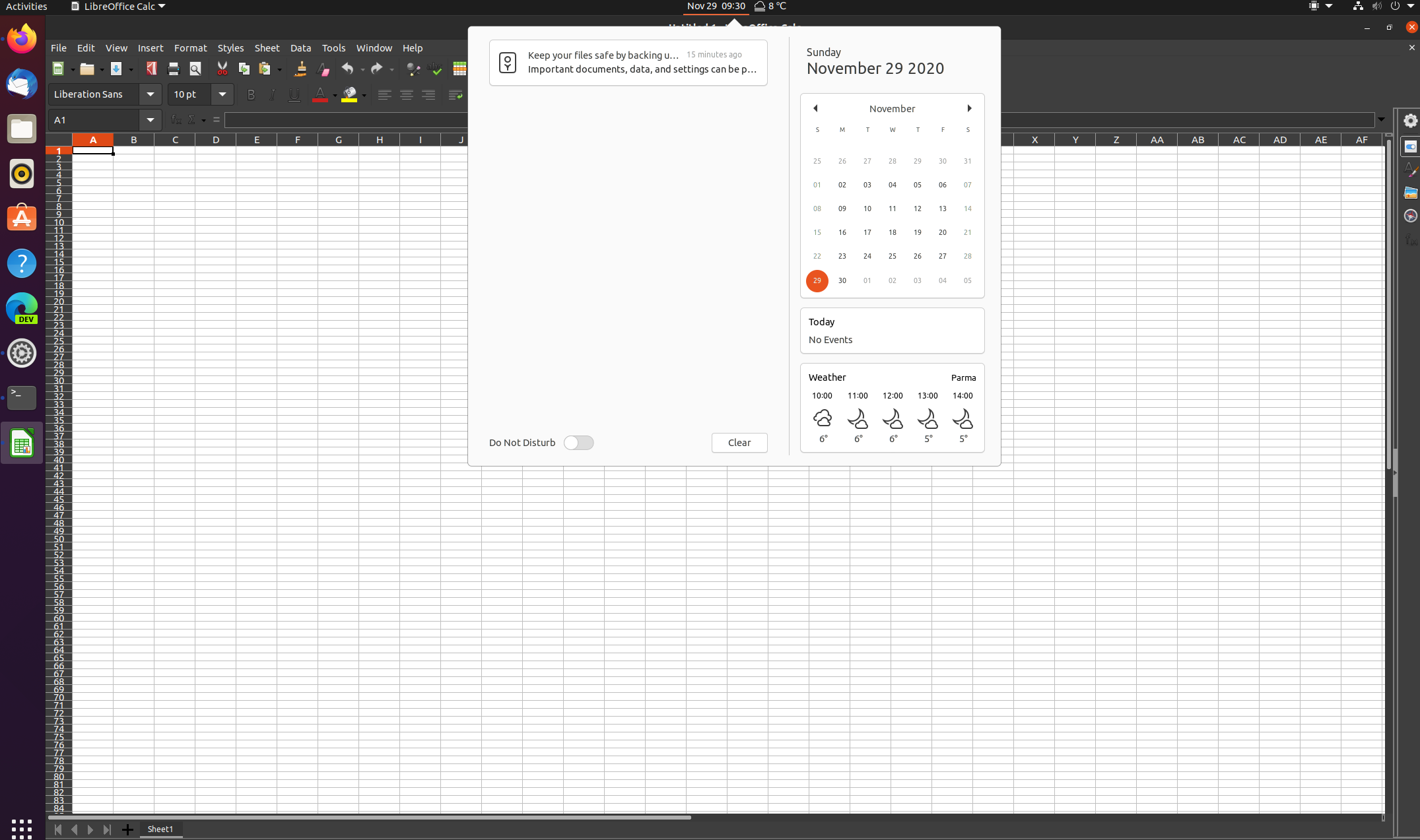Screen dimensions: 1420x840
Task: Clear direct formatting with the eraser icon
Action: (x=322, y=69)
